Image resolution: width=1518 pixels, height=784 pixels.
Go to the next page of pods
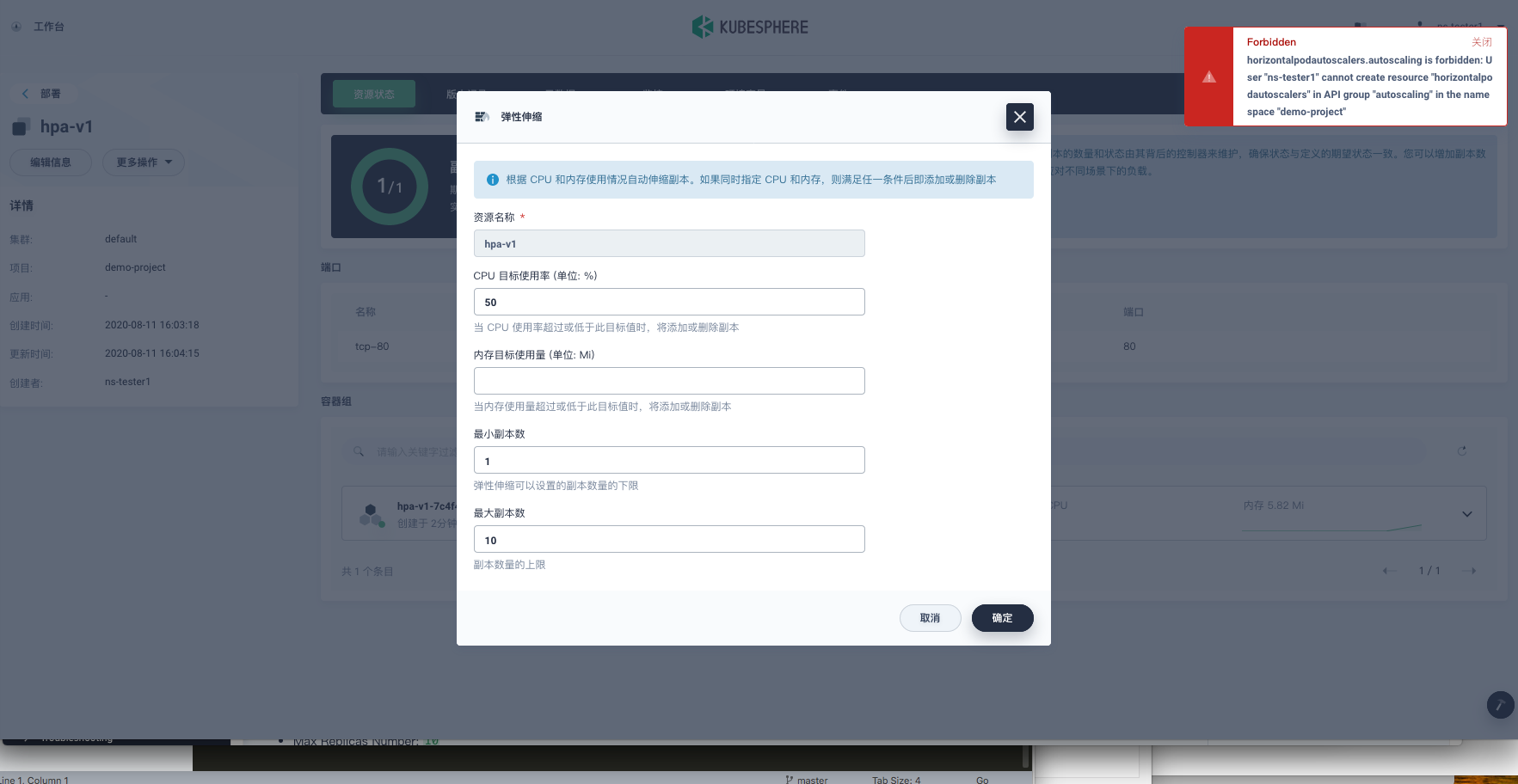1470,571
